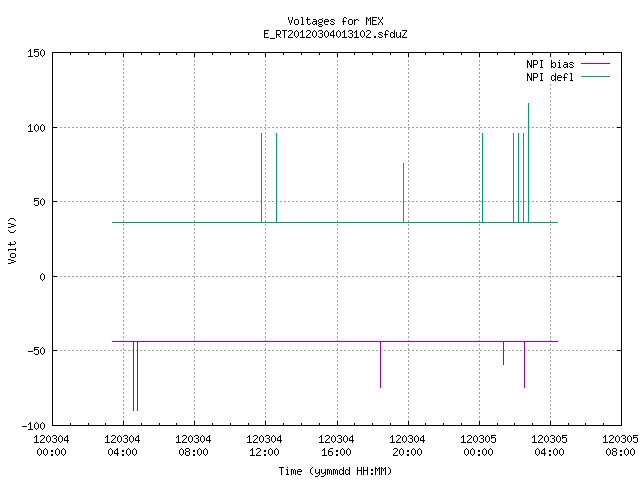Click the purple bias spike near 18:30
The height and width of the screenshot is (480, 640).
pyautogui.click(x=380, y=364)
